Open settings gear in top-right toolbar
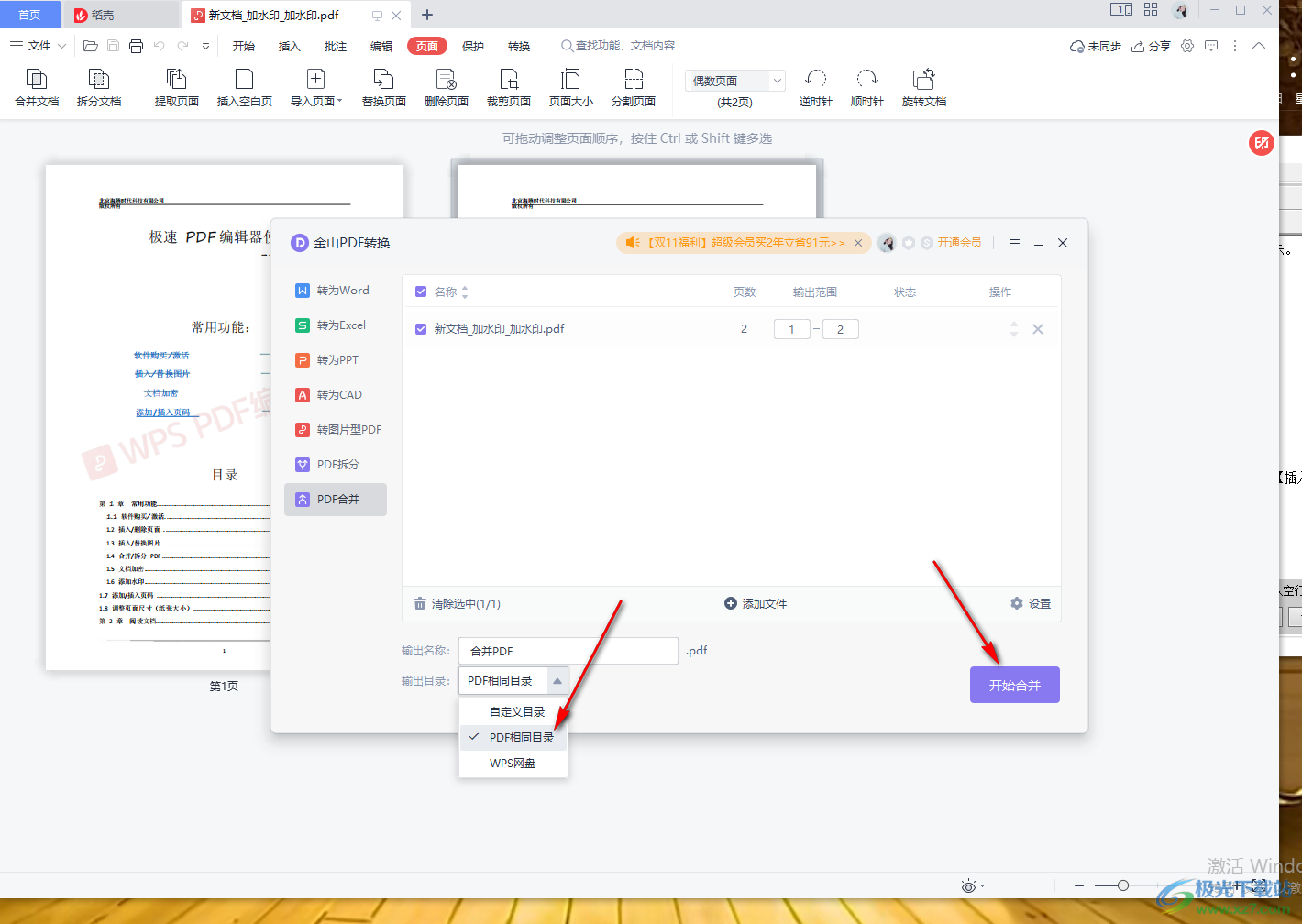 click(x=1187, y=46)
